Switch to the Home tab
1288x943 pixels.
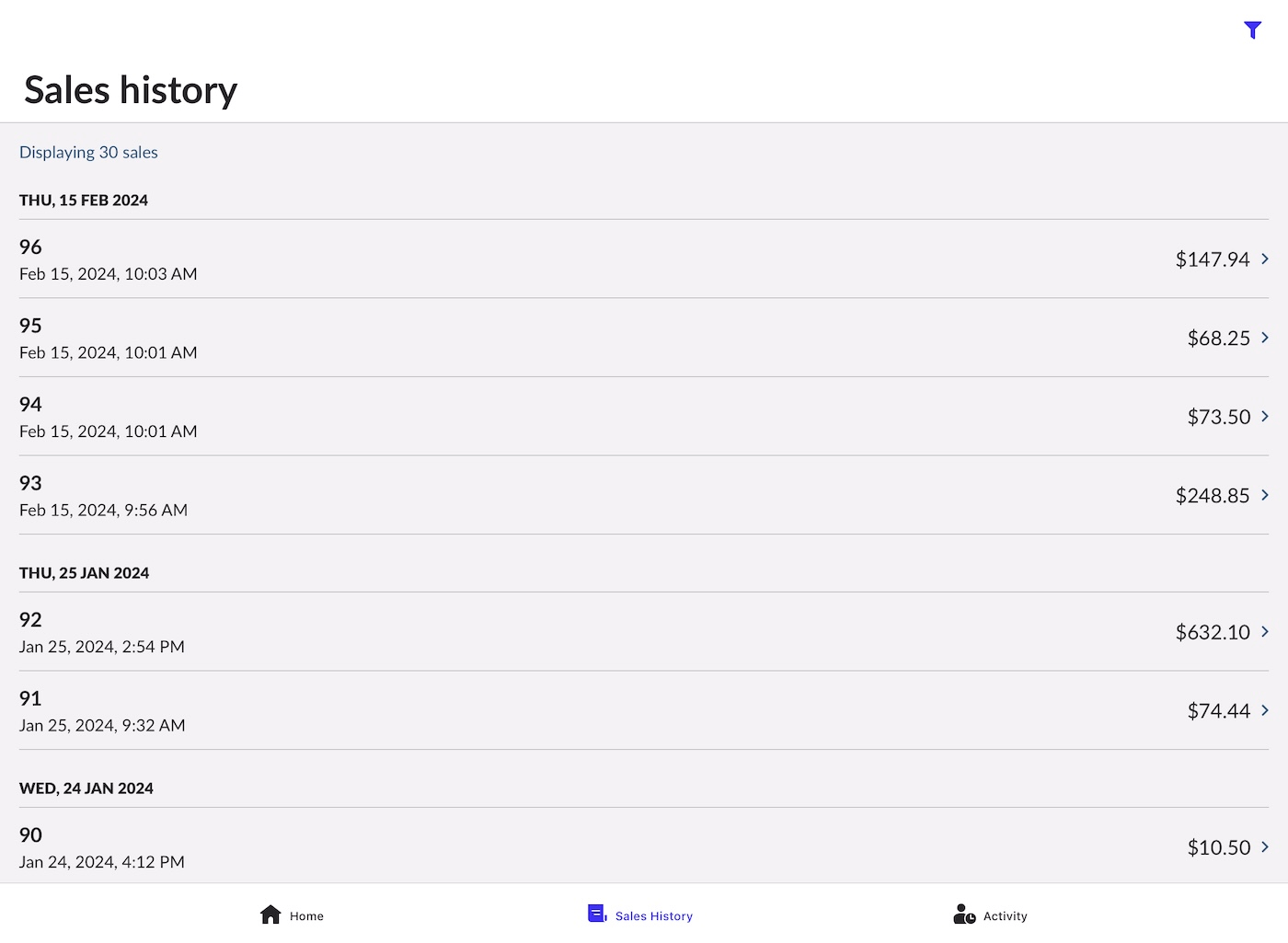306,916
